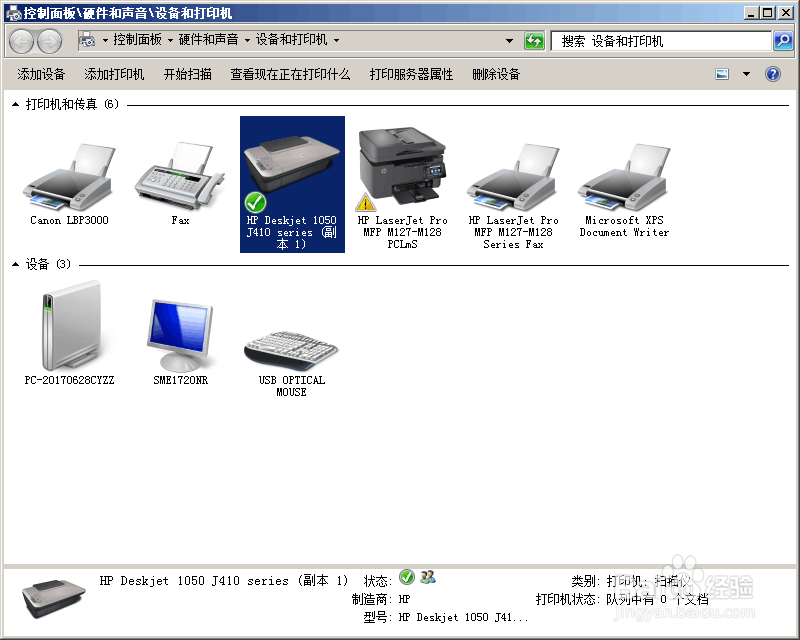Select the SME1720NR monitor icon

180,335
